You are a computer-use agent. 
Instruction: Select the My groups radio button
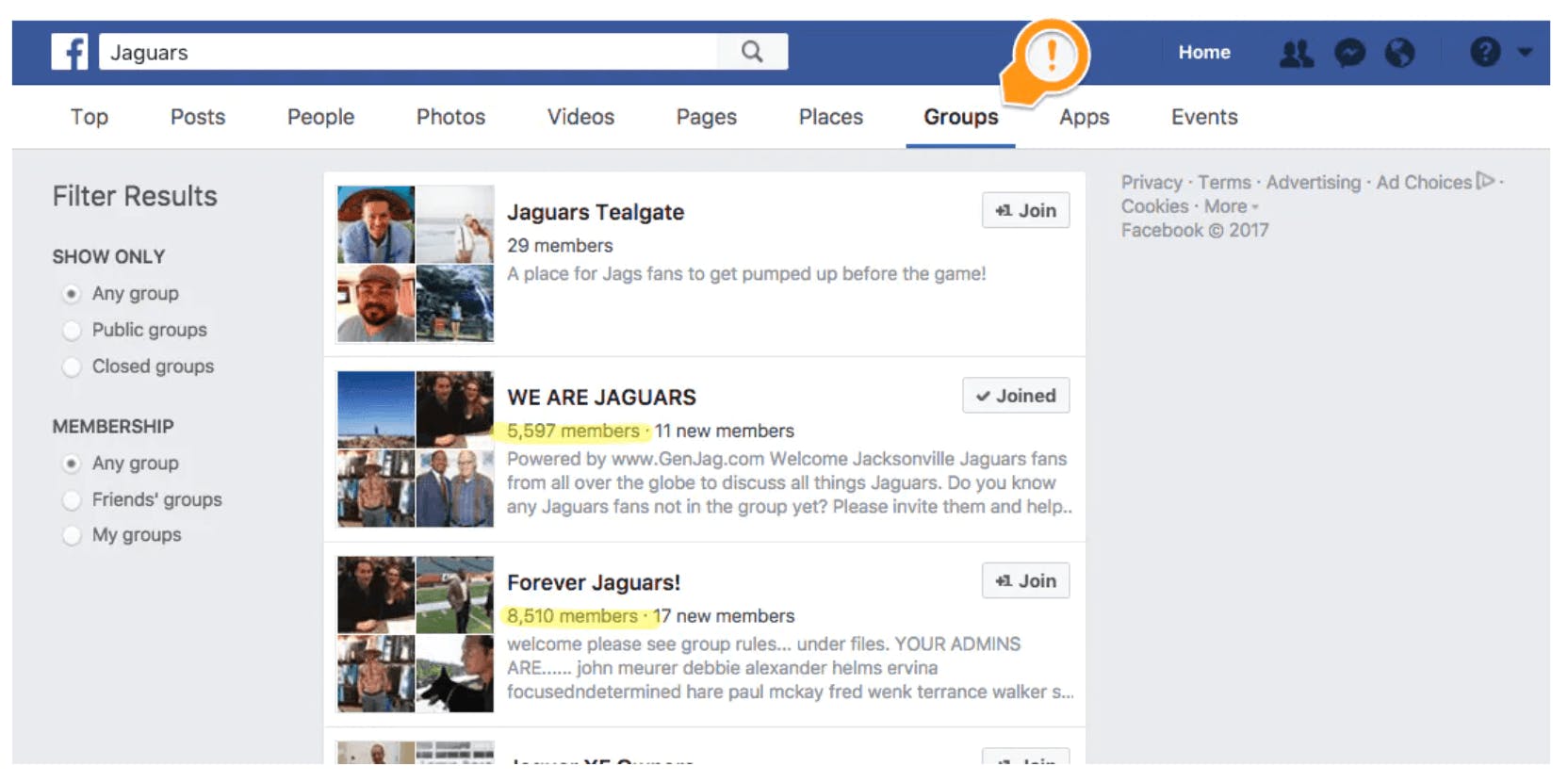(x=72, y=535)
